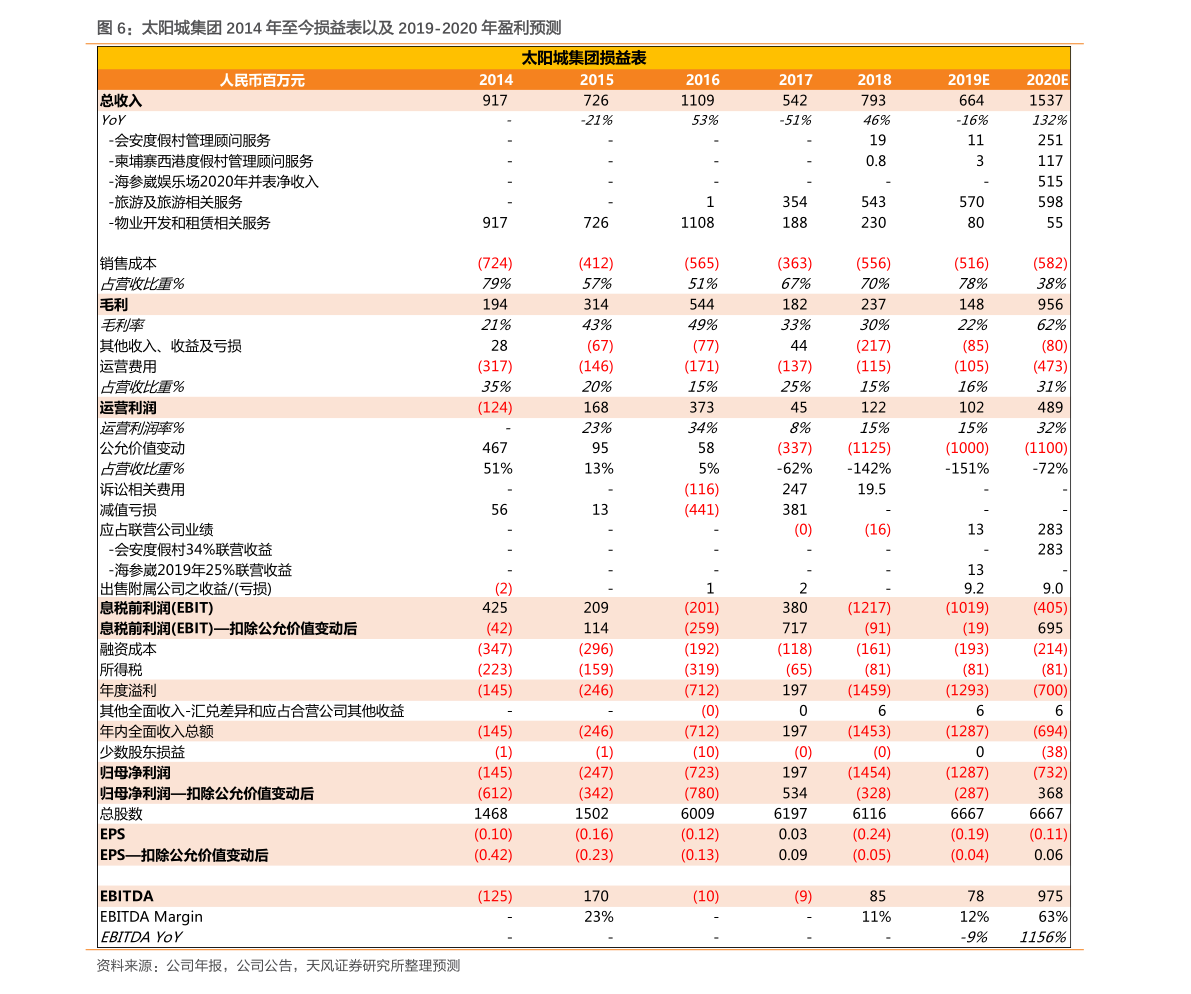The height and width of the screenshot is (994, 1191).
Task: Select the 2016 column header
Action: click(703, 80)
